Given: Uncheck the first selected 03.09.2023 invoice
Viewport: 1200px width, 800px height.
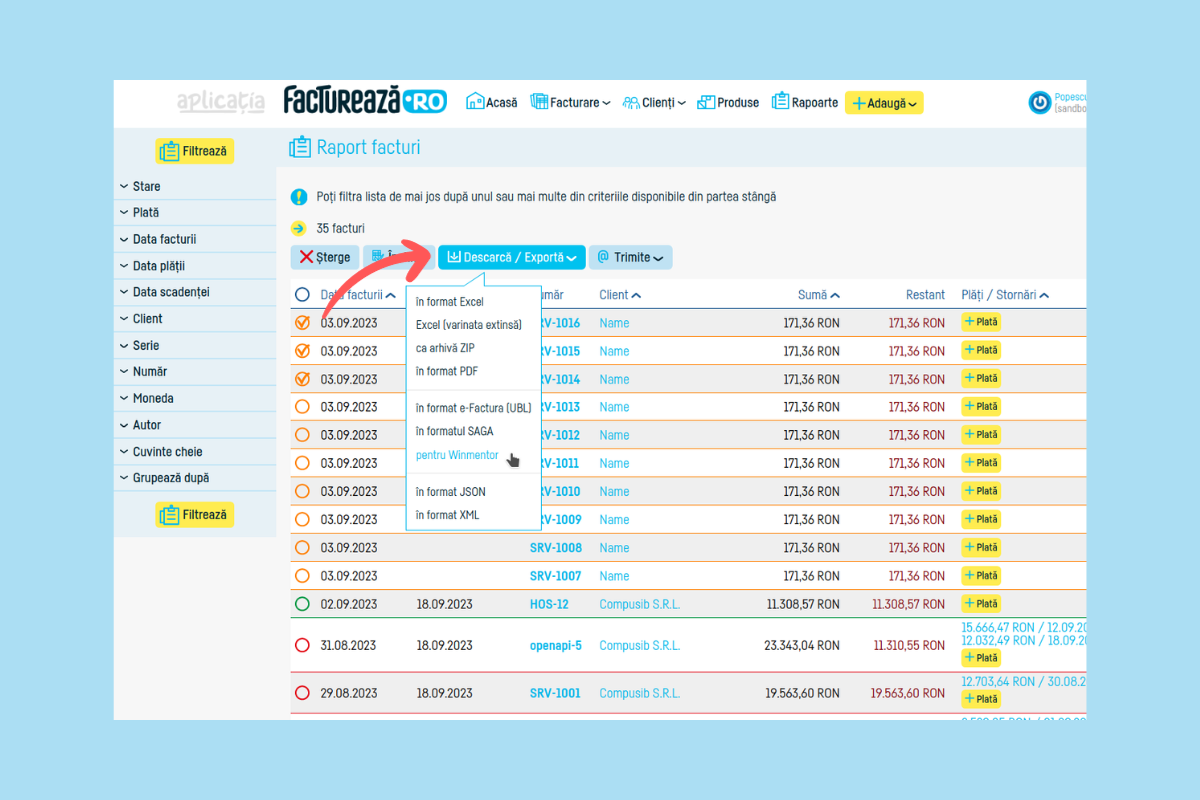Looking at the screenshot, I should (302, 323).
